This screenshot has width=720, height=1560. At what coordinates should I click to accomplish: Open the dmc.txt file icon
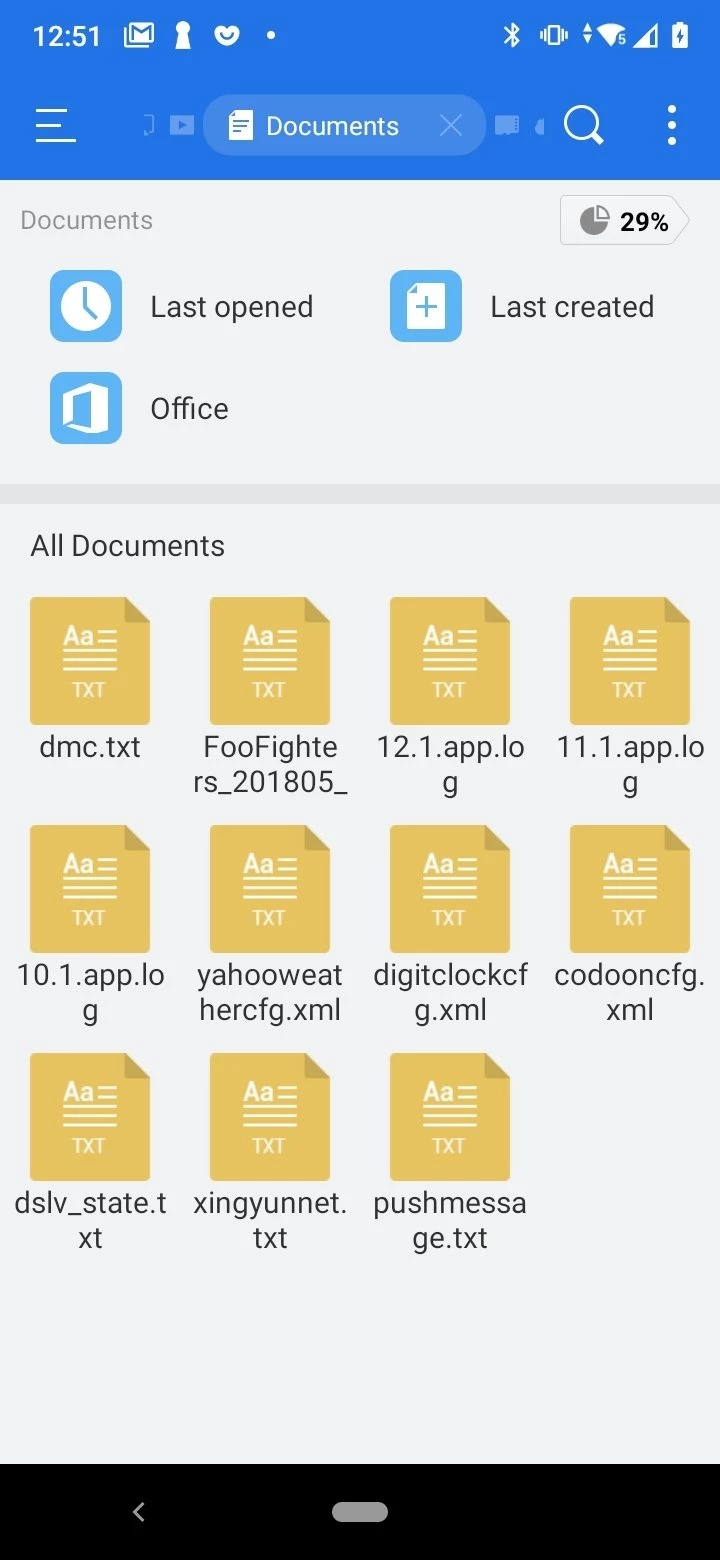[x=90, y=661]
